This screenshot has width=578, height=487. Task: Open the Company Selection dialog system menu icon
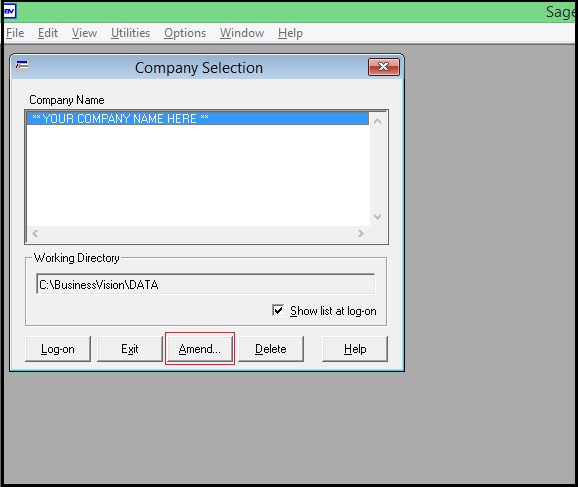(x=22, y=66)
